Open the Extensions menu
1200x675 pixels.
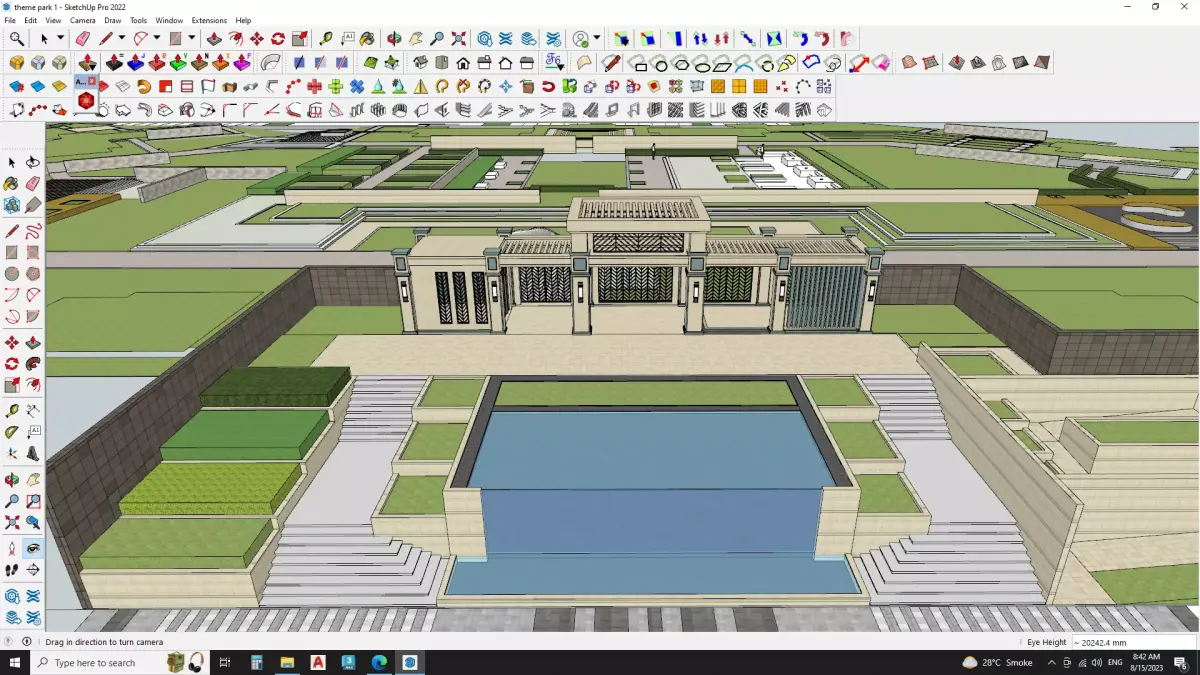(x=209, y=20)
